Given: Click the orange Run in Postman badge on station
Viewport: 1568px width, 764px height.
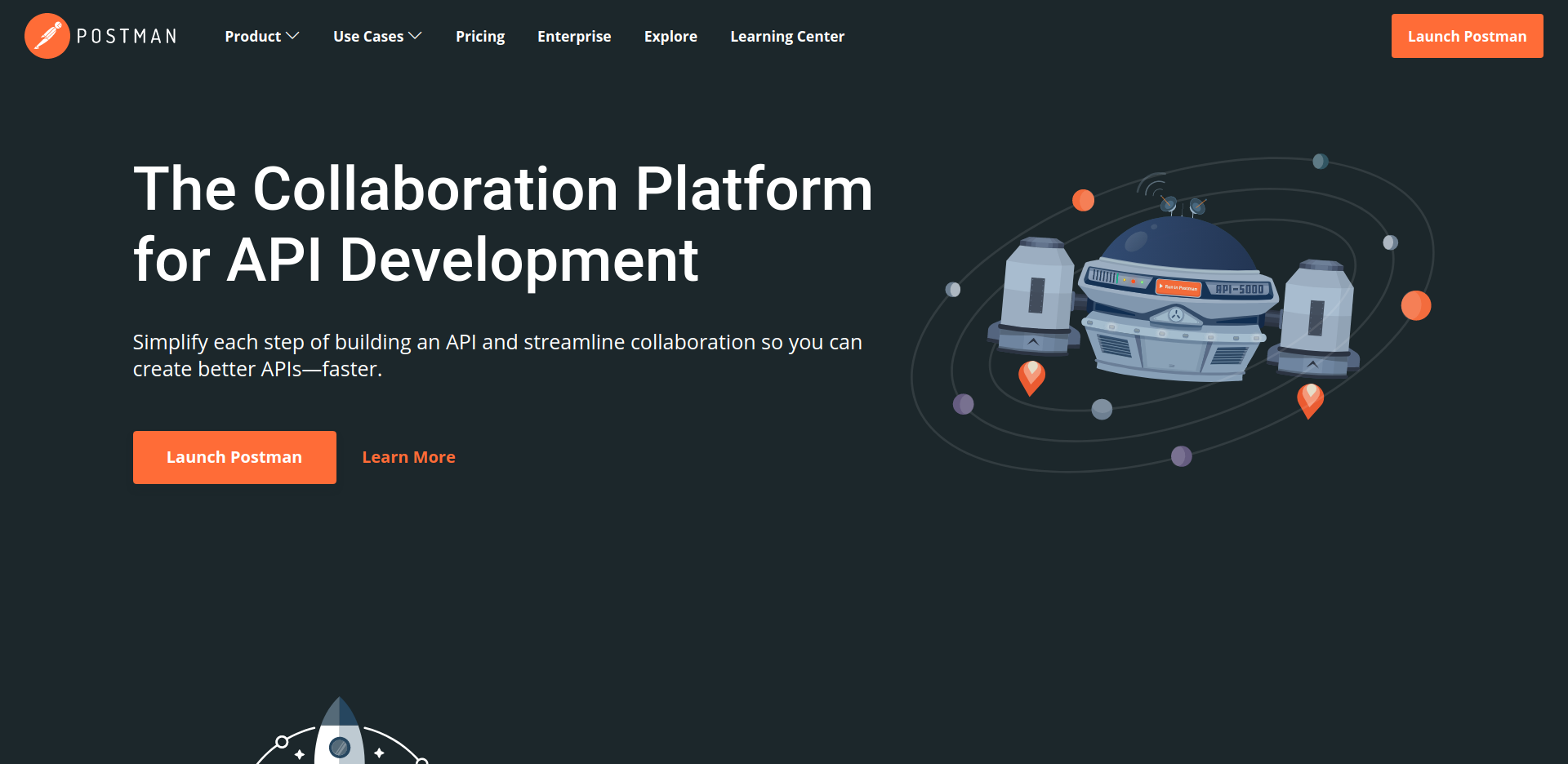Looking at the screenshot, I should point(1178,287).
